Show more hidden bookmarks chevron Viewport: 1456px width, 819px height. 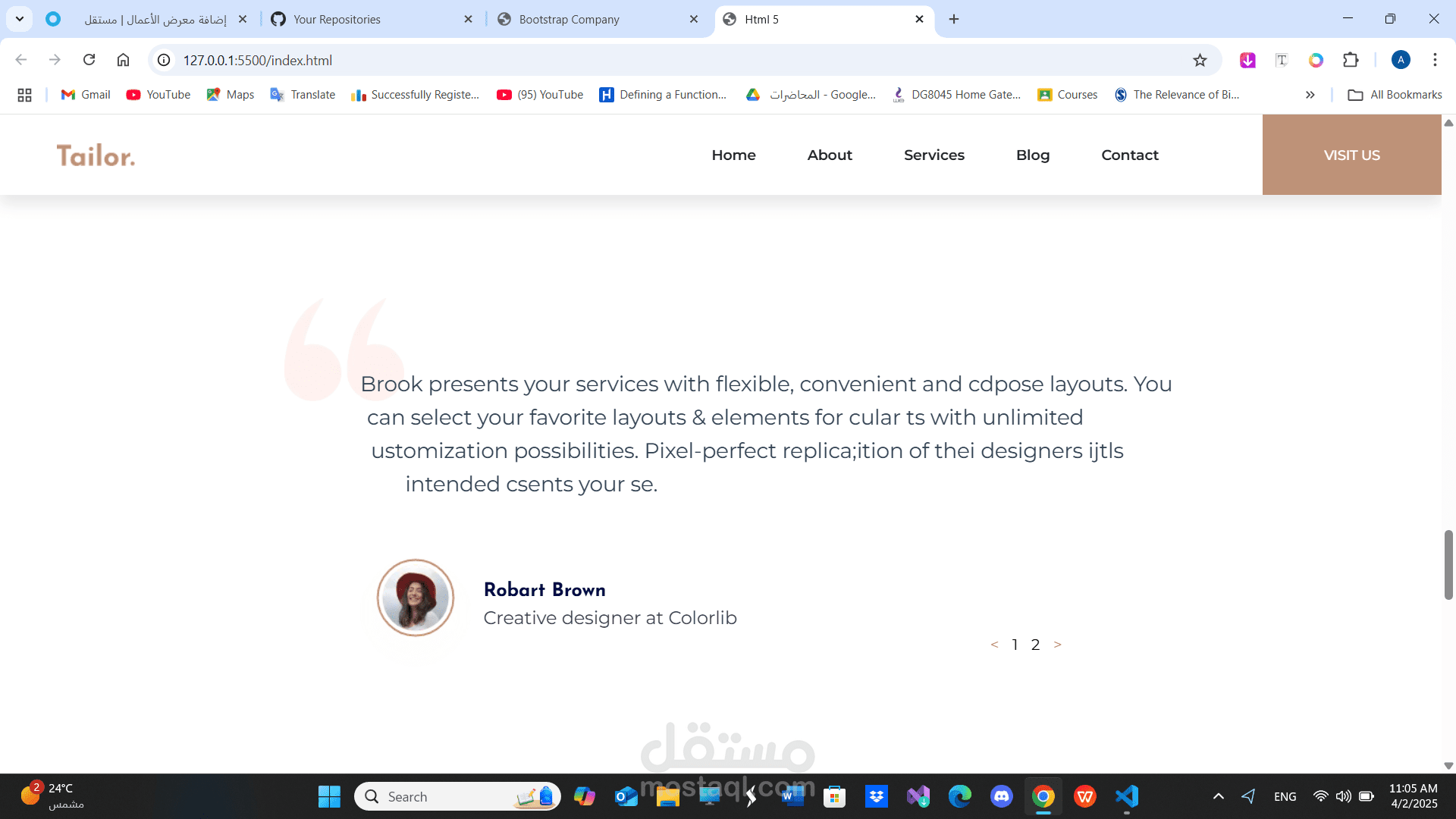(x=1310, y=95)
